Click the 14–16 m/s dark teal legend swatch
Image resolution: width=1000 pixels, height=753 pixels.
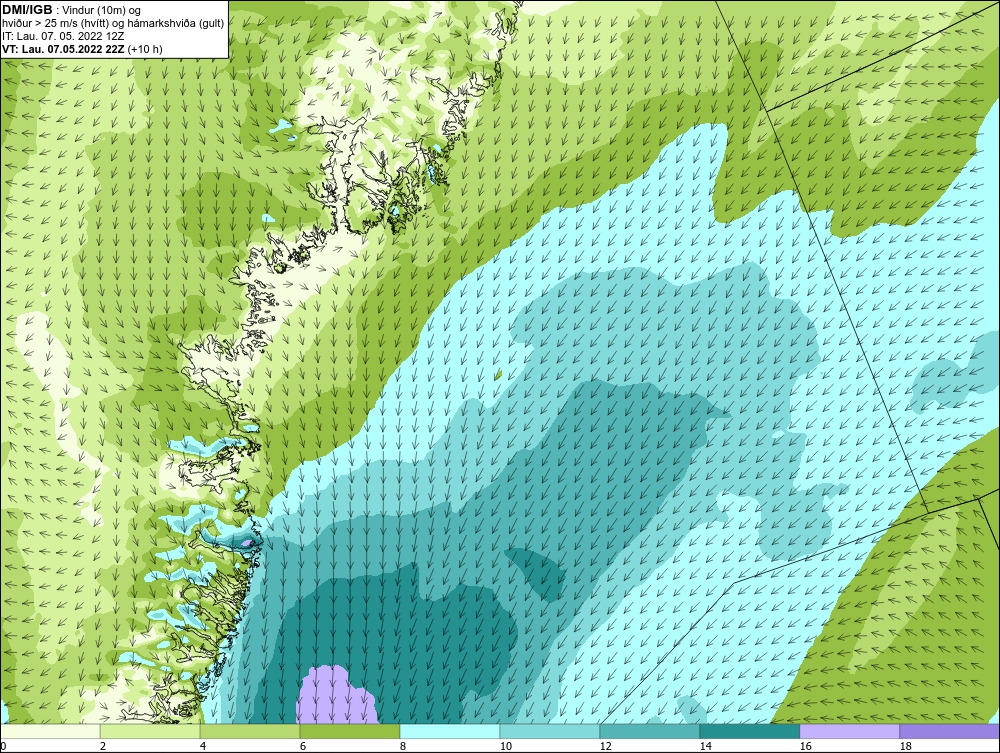click(749, 731)
